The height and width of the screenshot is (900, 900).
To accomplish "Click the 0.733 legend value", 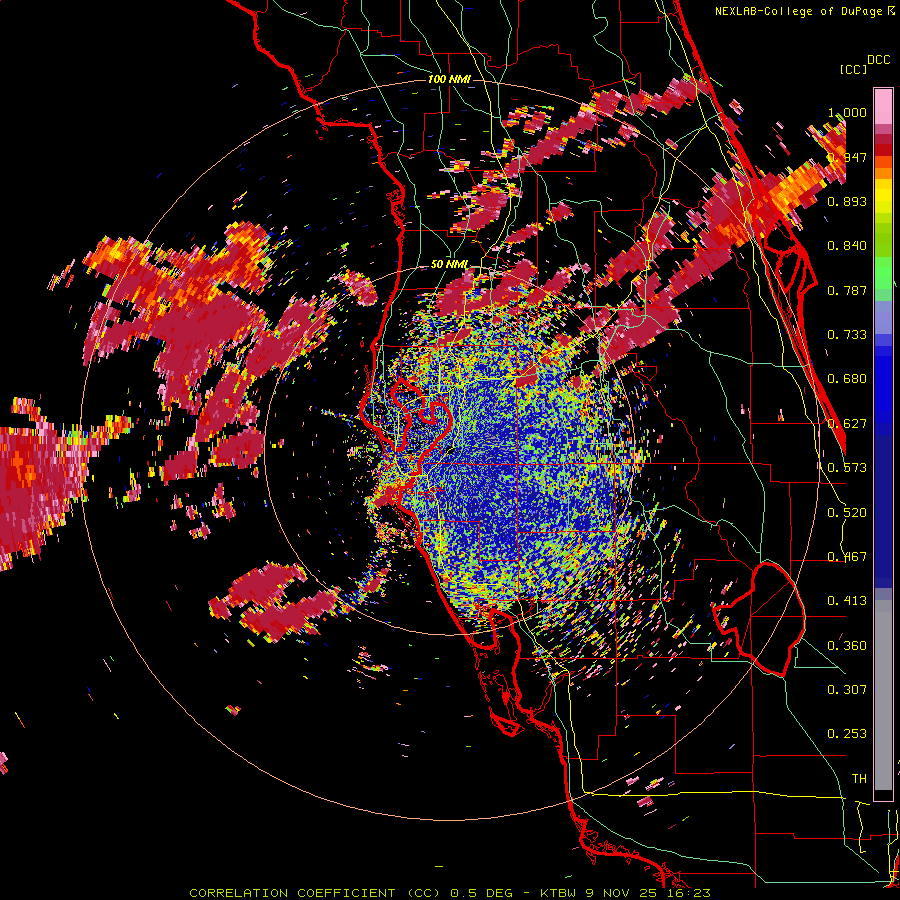I will pos(847,335).
